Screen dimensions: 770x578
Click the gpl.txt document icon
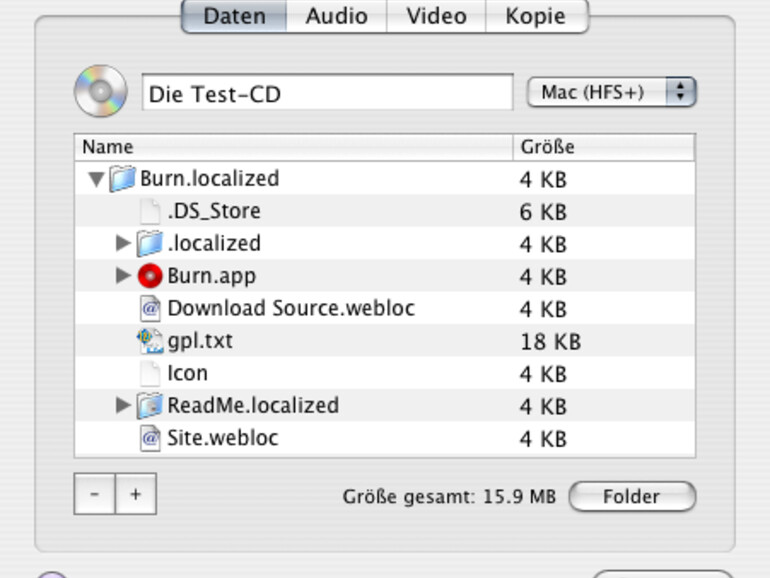point(150,341)
